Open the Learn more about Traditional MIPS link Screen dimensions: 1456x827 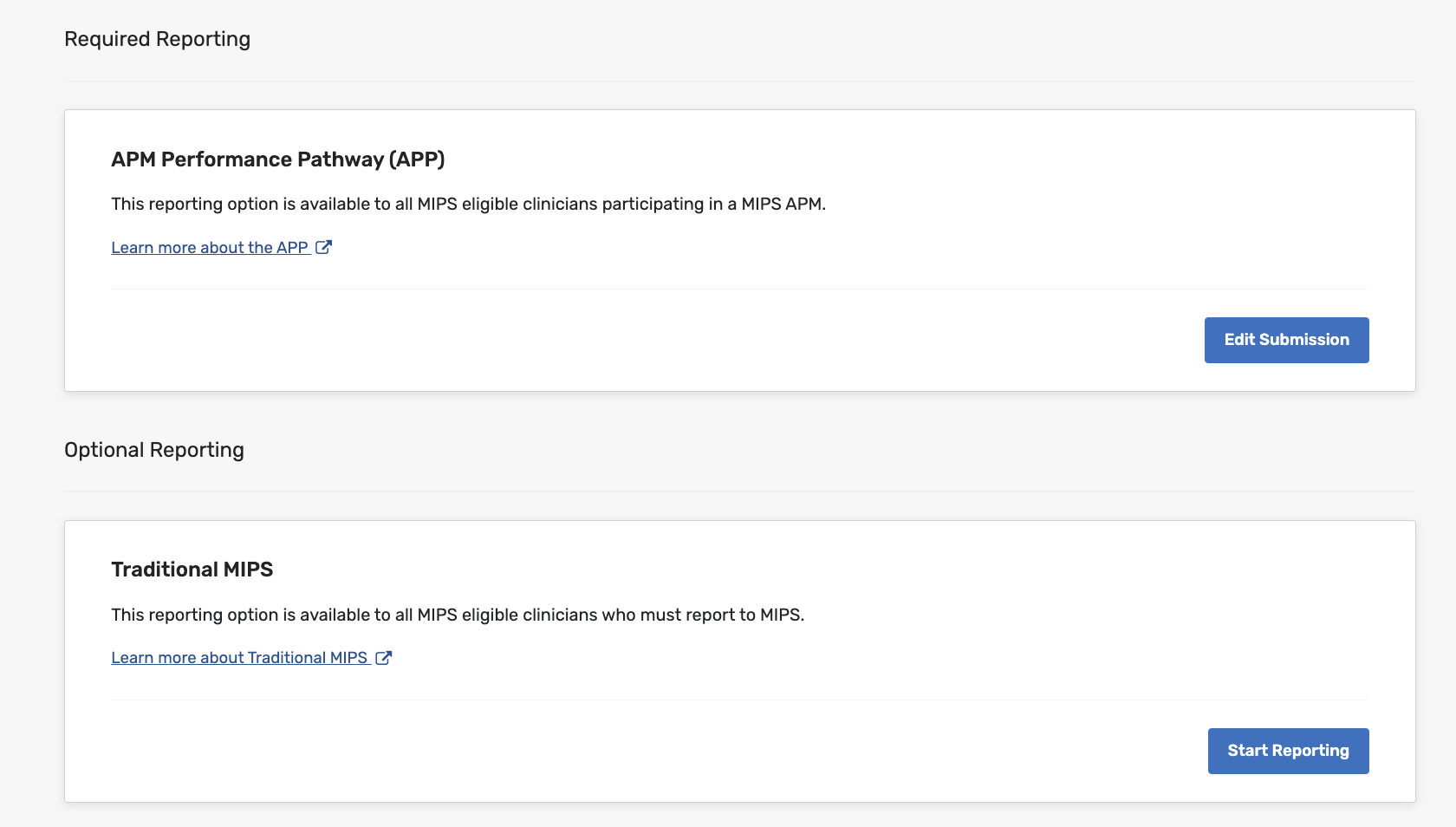(239, 658)
